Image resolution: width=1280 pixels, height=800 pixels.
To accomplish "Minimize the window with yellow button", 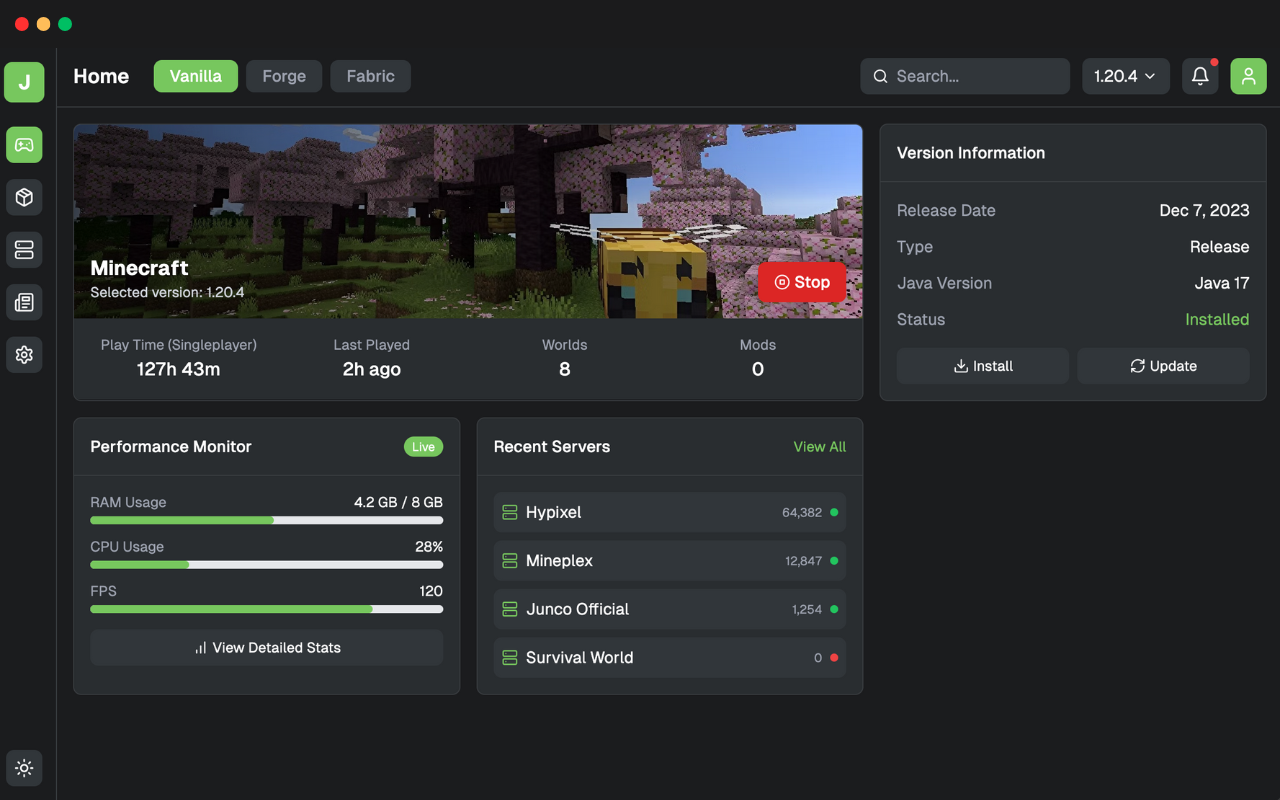I will pos(43,24).
